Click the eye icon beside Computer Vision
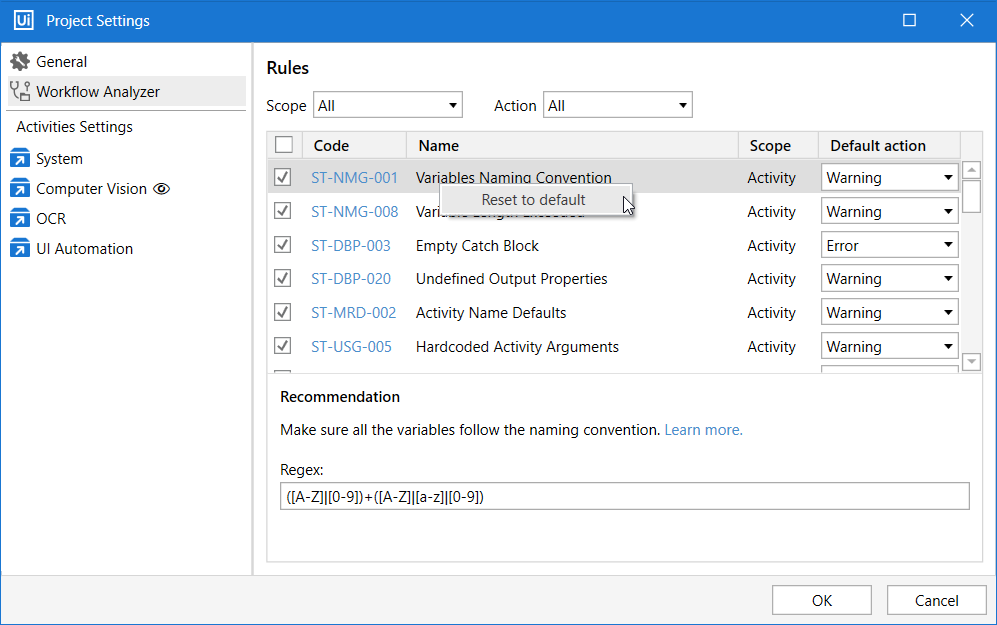This screenshot has width=997, height=625. point(162,189)
